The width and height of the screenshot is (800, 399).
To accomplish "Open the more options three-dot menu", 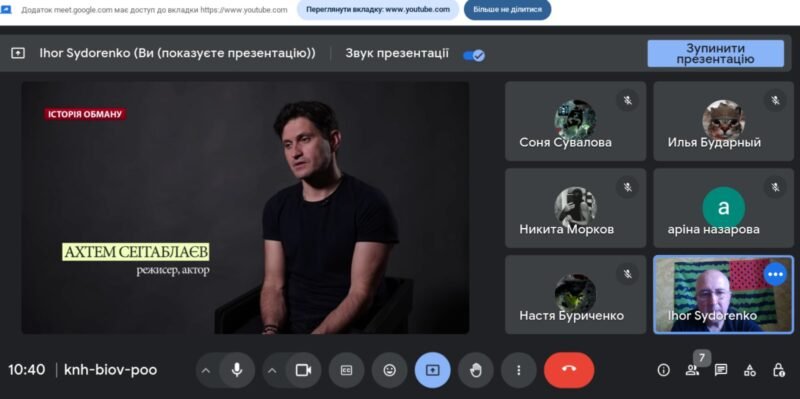I will tap(518, 370).
